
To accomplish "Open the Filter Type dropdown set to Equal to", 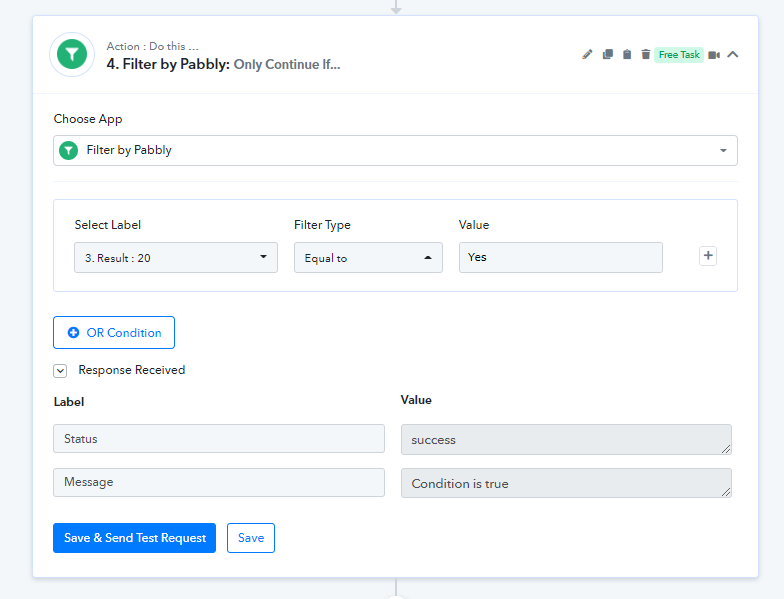I will pyautogui.click(x=368, y=258).
